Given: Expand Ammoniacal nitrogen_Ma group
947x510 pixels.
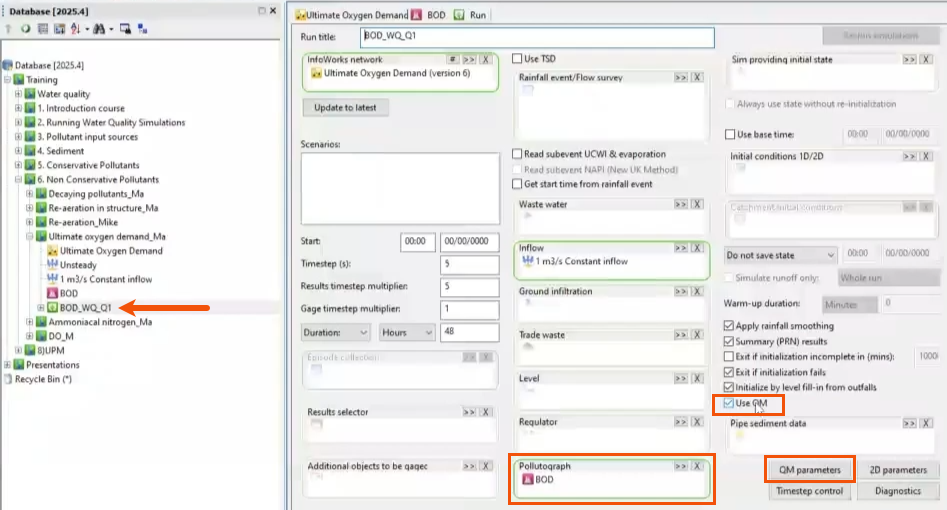Looking at the screenshot, I should pyautogui.click(x=30, y=322).
